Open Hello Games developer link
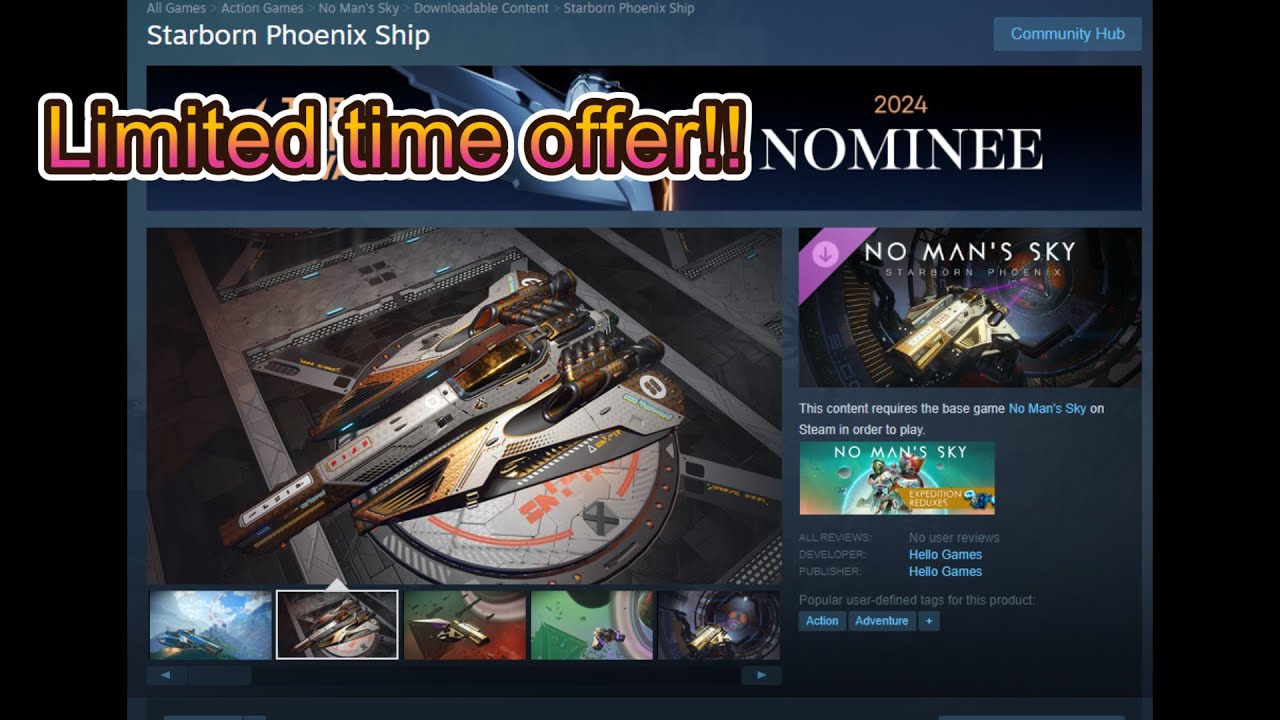This screenshot has height=720, width=1280. (945, 555)
